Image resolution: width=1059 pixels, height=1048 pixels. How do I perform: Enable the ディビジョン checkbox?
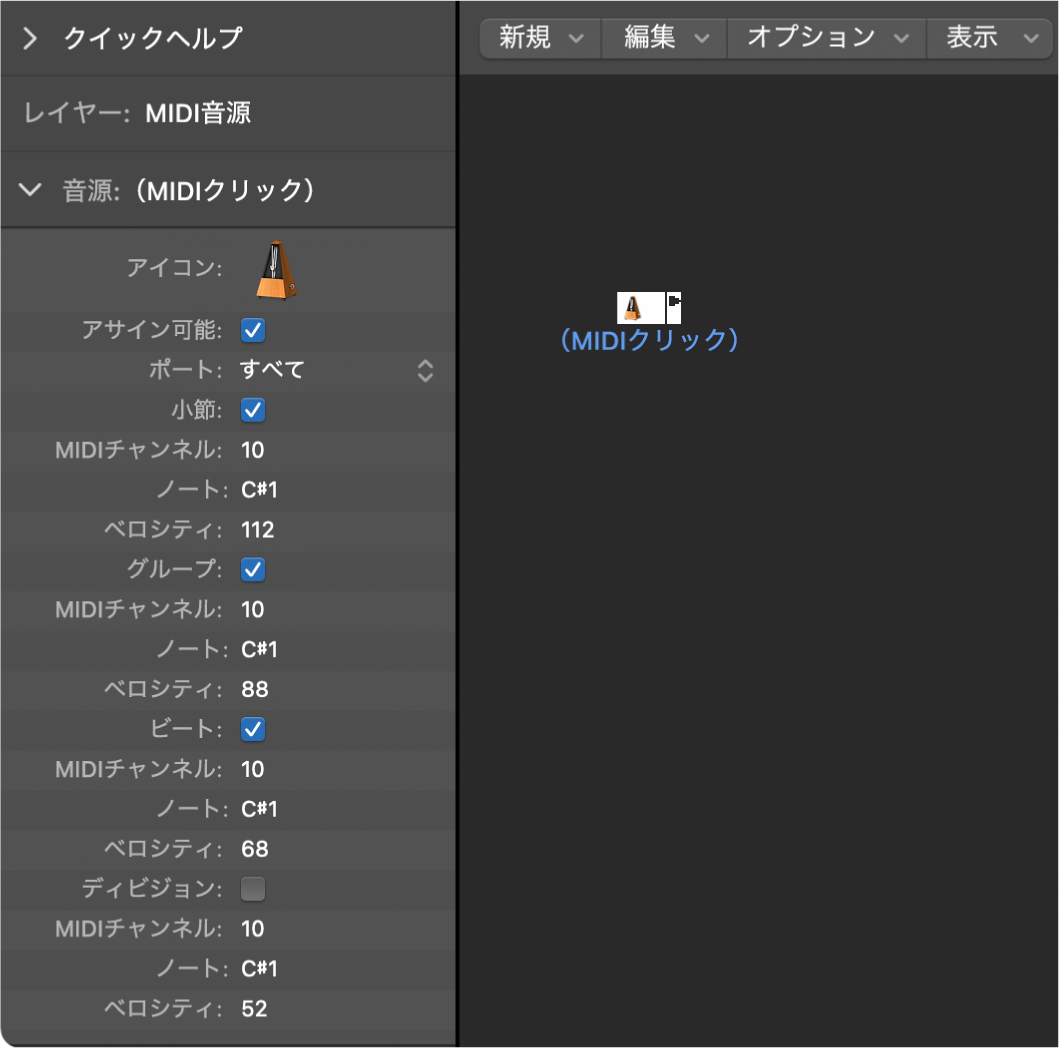(252, 889)
